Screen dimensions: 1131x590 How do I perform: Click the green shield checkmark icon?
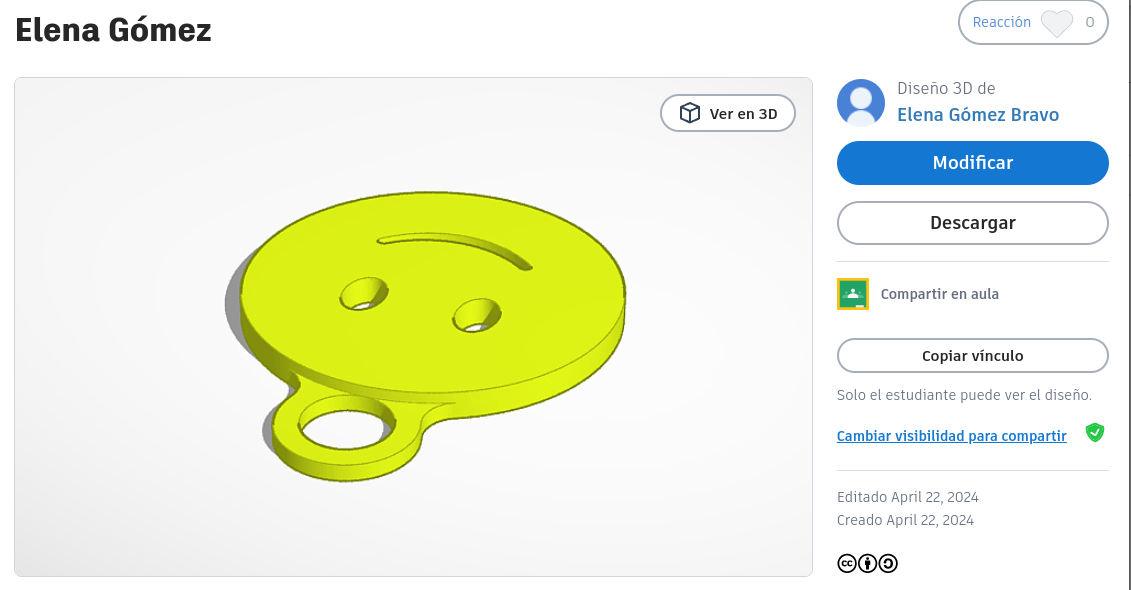pos(1095,433)
